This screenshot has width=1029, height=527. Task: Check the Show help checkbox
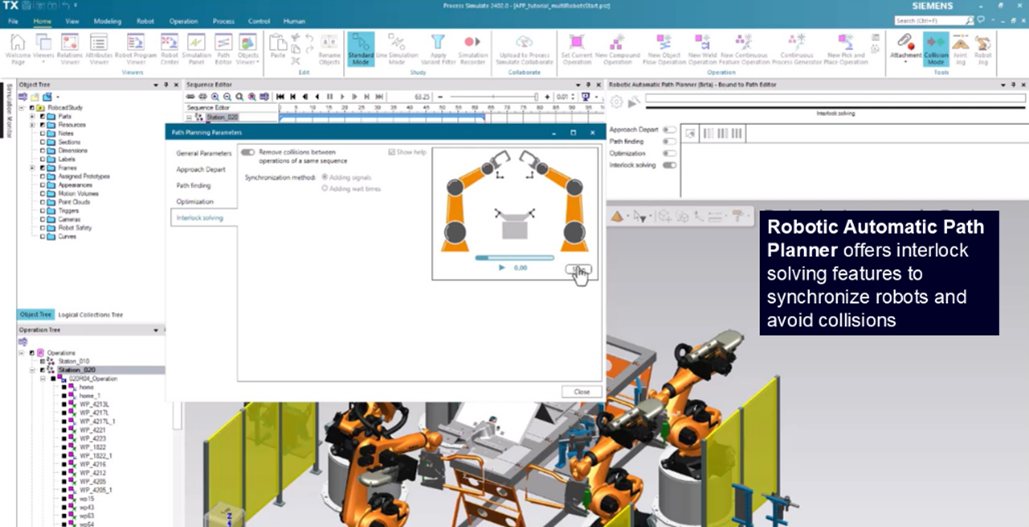click(392, 152)
